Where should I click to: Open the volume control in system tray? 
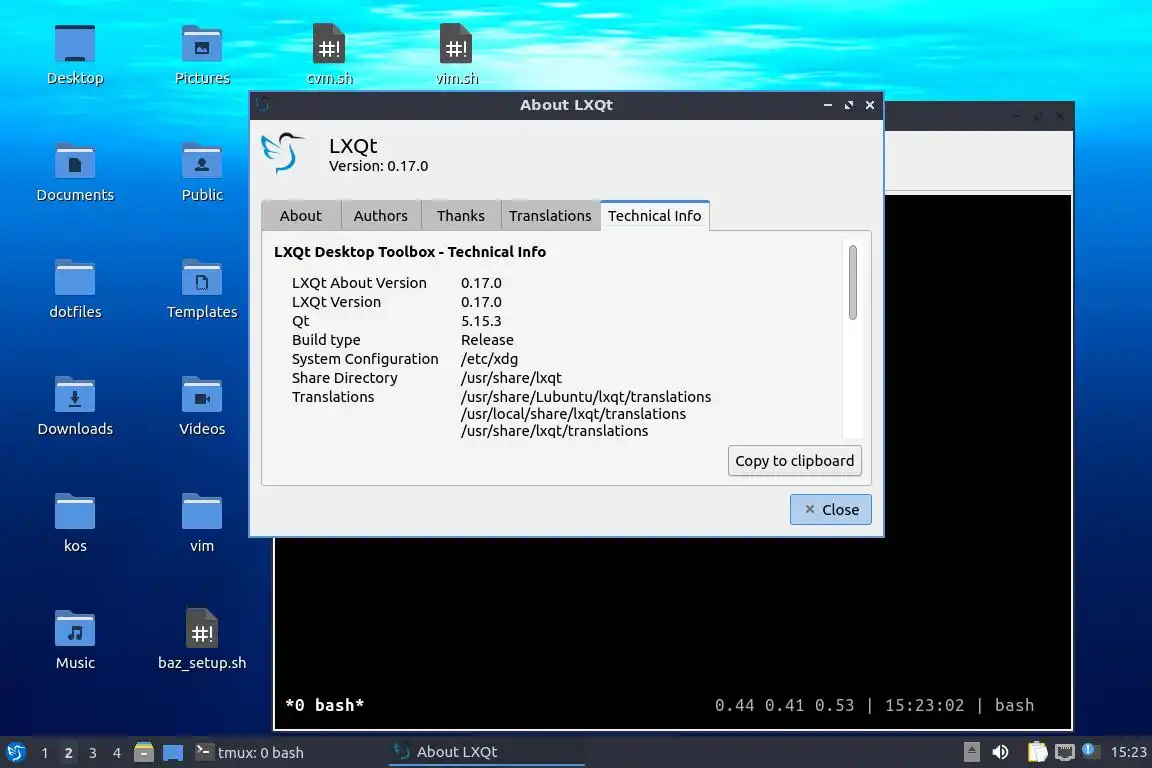coord(1000,752)
